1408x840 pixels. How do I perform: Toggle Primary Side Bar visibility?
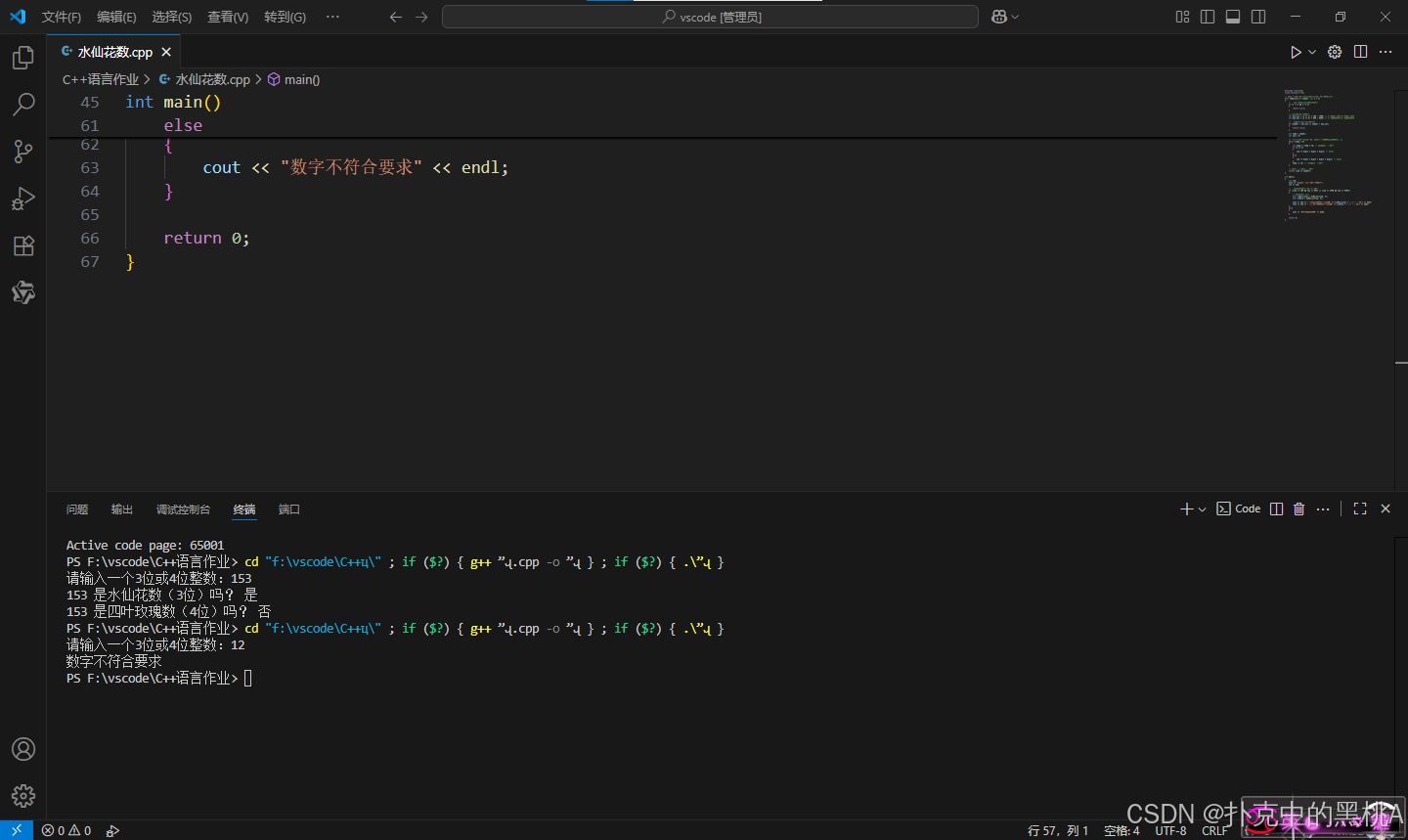(1208, 17)
